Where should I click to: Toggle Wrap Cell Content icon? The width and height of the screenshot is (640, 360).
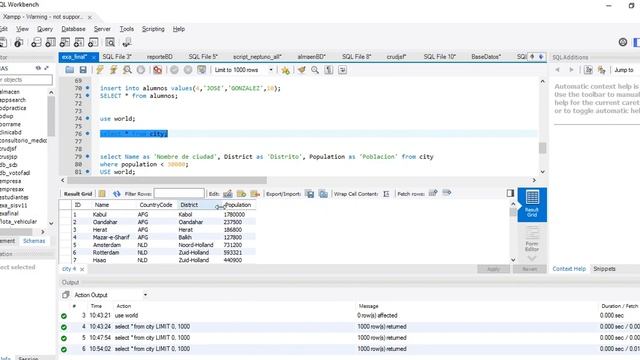pos(386,193)
